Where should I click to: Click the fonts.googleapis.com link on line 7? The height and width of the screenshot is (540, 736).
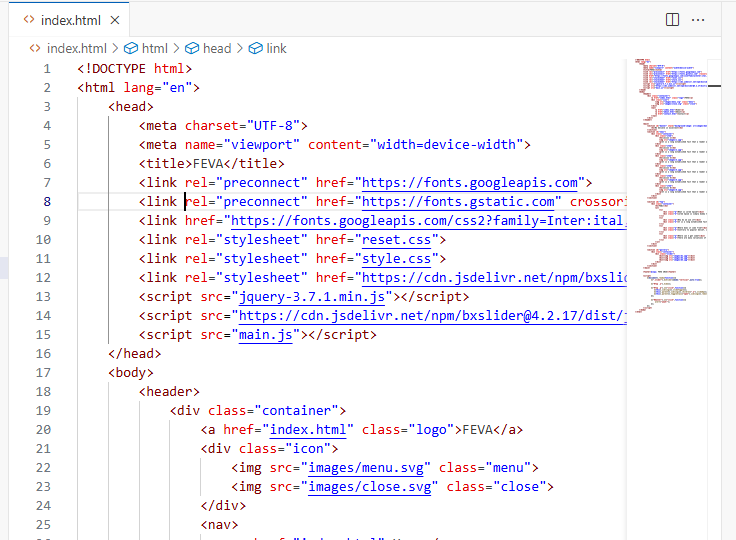(x=469, y=183)
